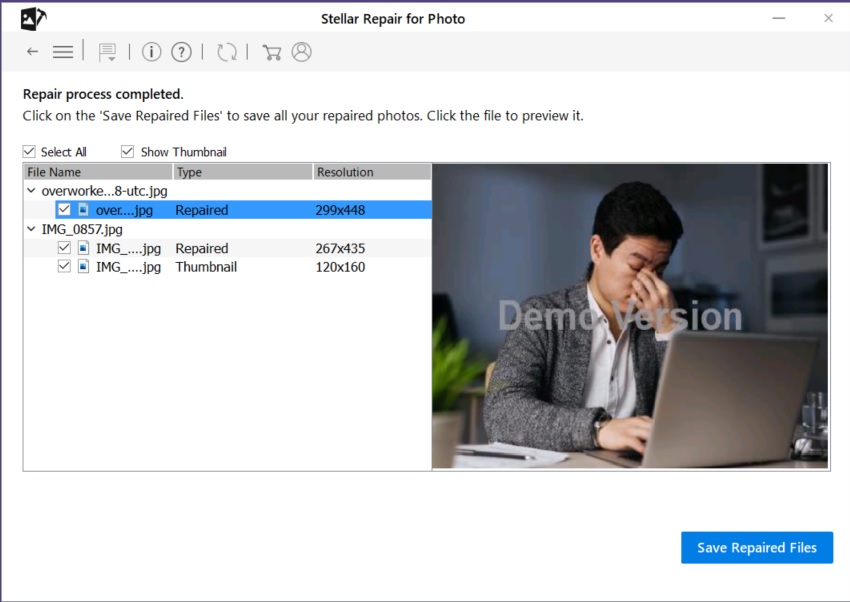The height and width of the screenshot is (602, 850).
Task: Toggle the Select All checkbox
Action: [x=29, y=152]
